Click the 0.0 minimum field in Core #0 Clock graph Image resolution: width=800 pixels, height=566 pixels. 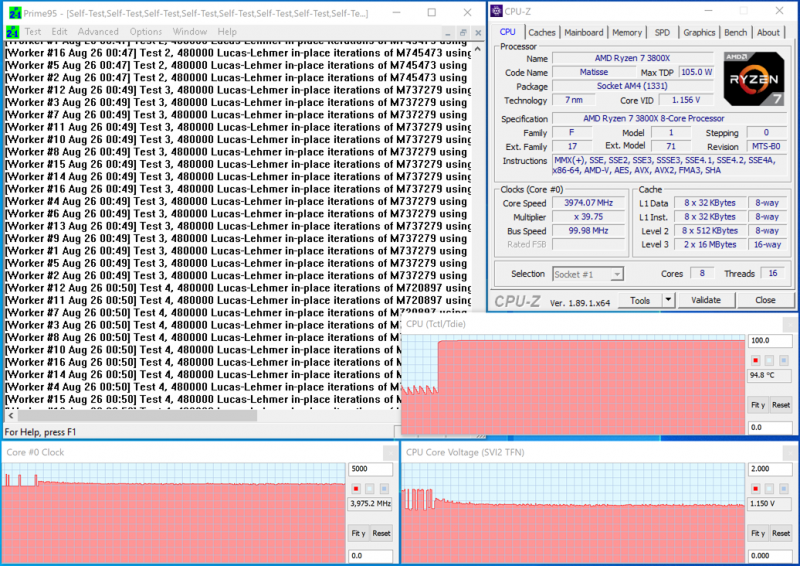tap(370, 555)
